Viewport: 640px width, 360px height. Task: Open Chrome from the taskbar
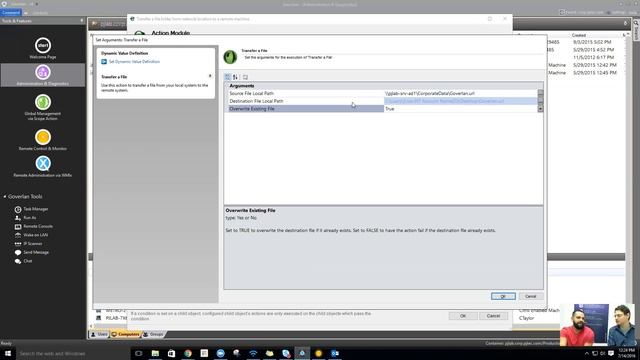click(x=188, y=353)
